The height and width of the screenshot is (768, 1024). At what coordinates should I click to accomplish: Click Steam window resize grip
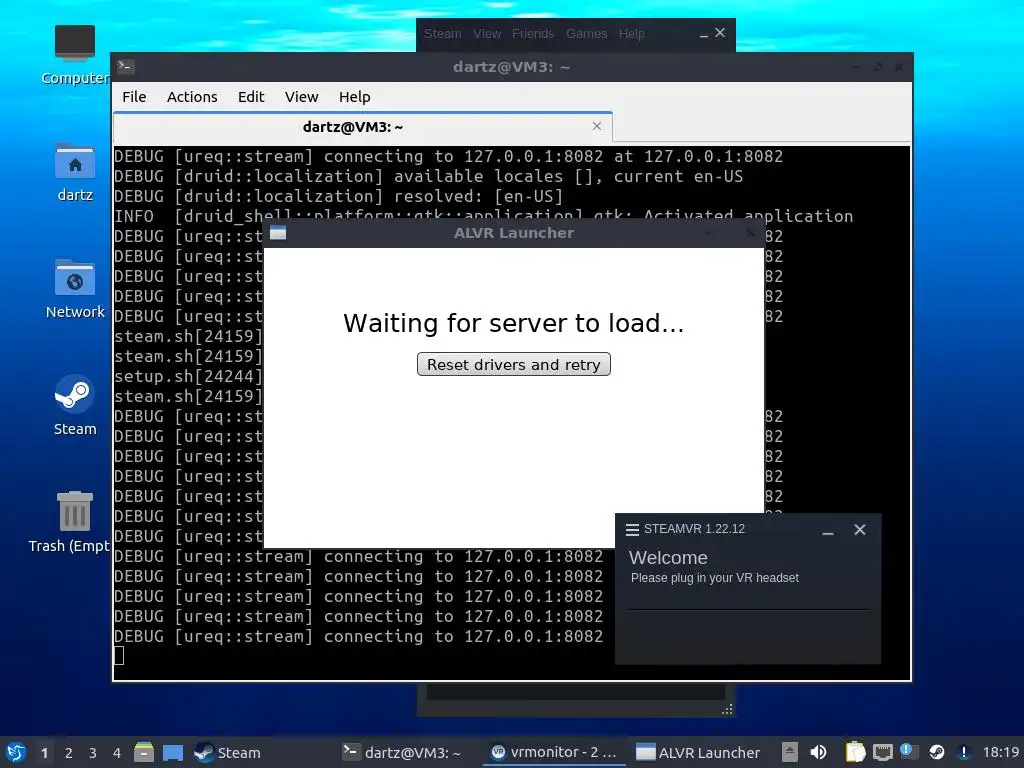tap(727, 709)
